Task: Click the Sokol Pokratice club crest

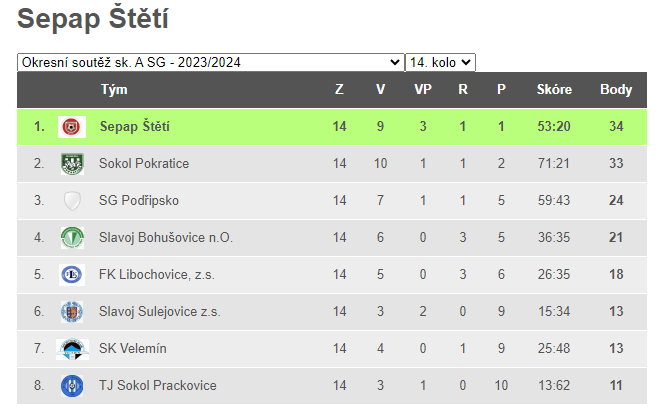Action: 72,164
